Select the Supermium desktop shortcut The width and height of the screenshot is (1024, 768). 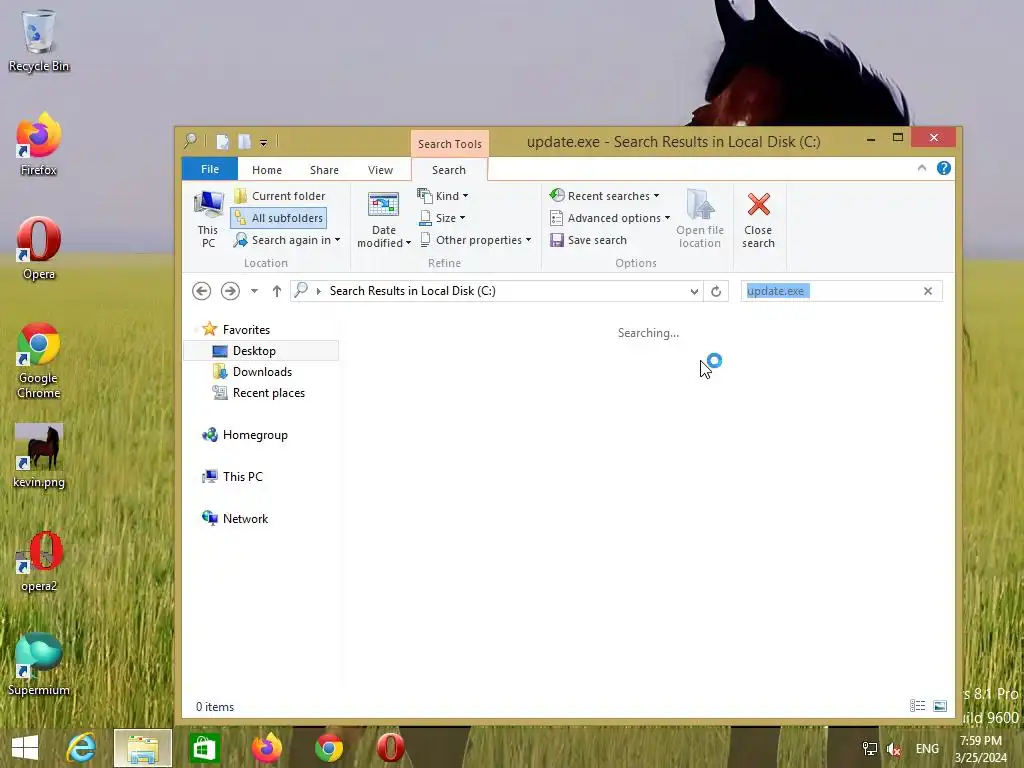[x=39, y=665]
